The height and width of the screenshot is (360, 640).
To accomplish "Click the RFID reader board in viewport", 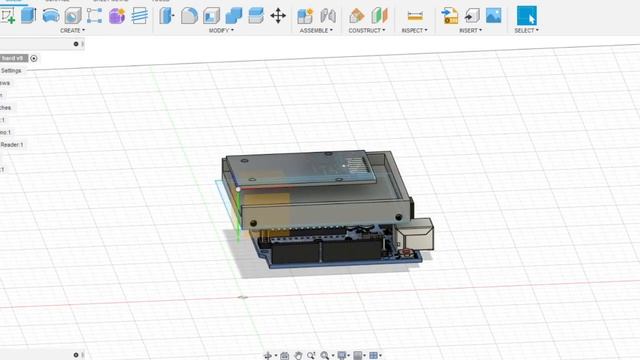I will [x=302, y=167].
